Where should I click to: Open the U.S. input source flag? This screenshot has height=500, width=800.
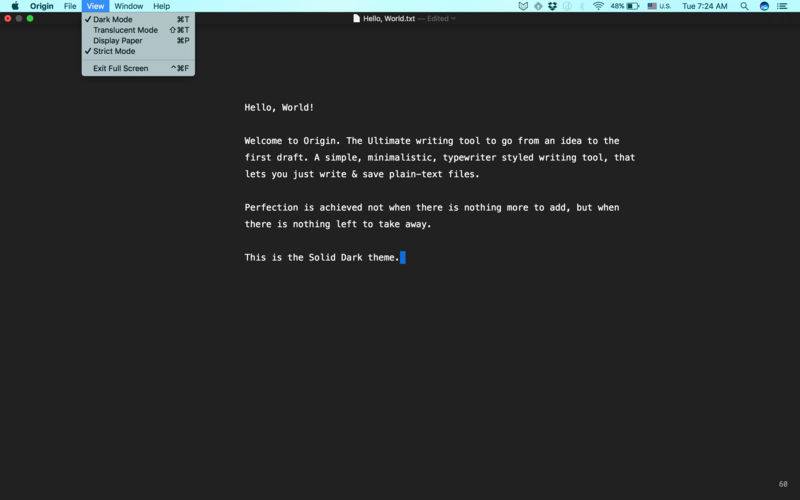click(x=652, y=6)
